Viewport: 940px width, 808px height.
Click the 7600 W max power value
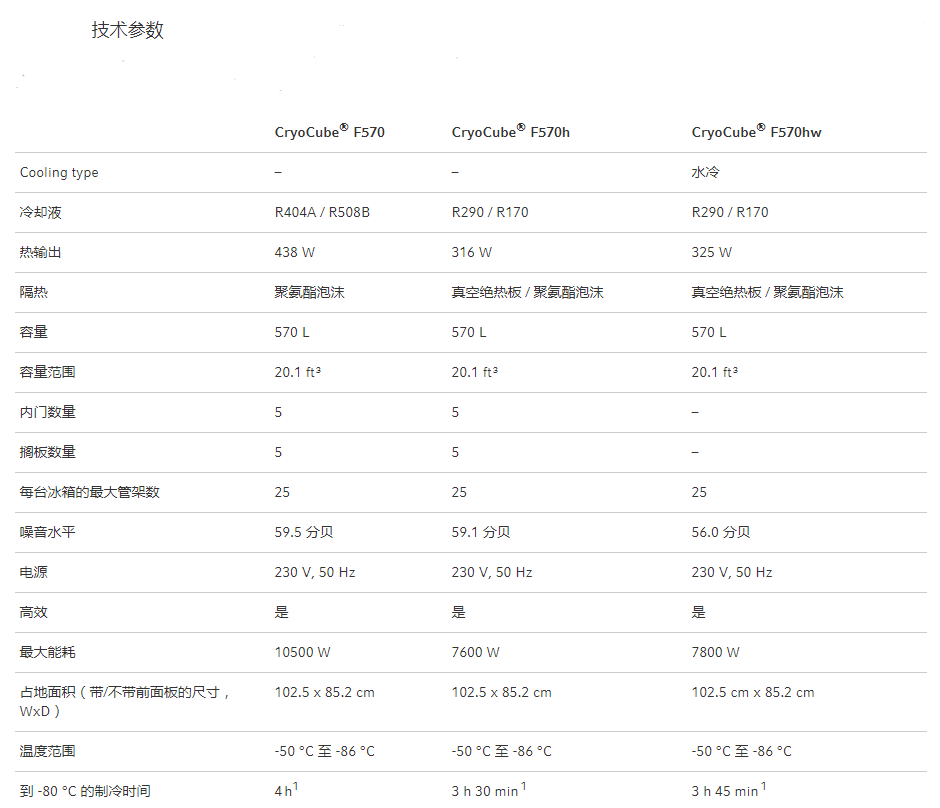tap(475, 652)
